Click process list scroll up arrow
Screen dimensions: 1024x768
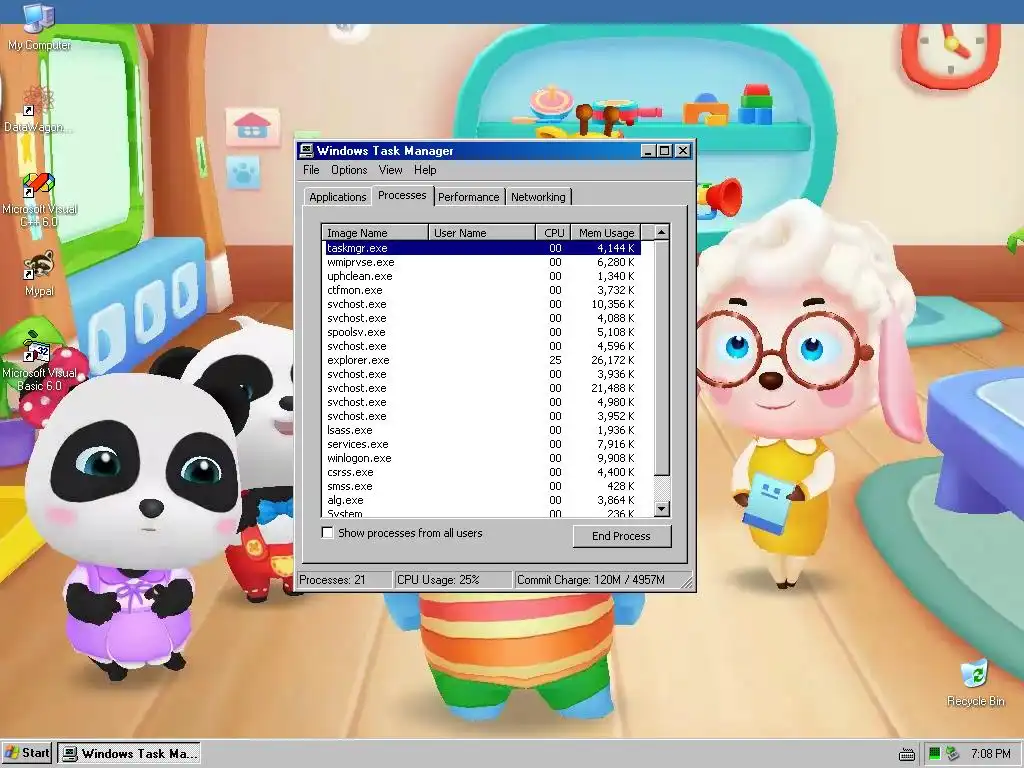point(662,232)
